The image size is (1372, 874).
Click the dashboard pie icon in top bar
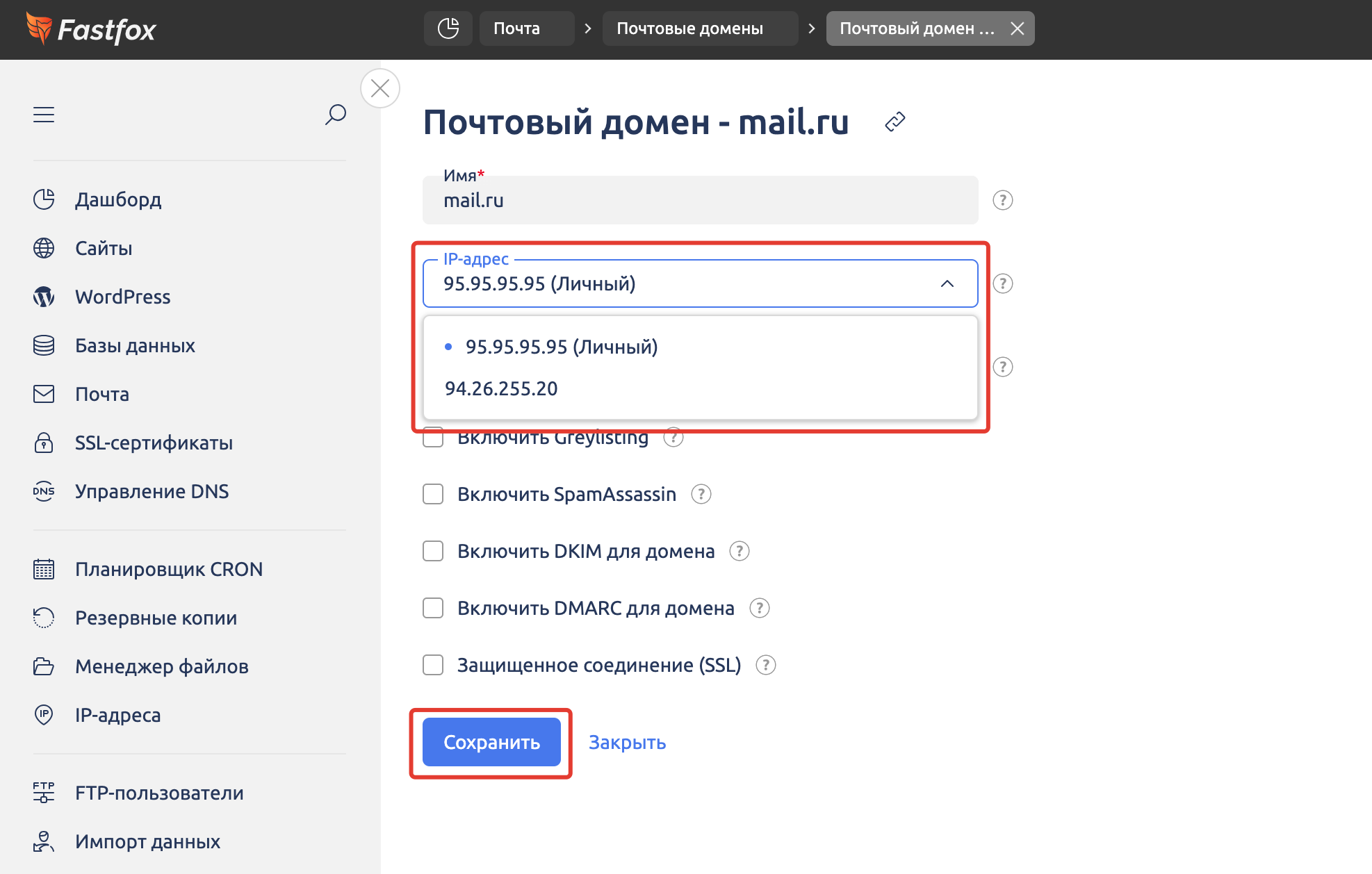coord(448,28)
